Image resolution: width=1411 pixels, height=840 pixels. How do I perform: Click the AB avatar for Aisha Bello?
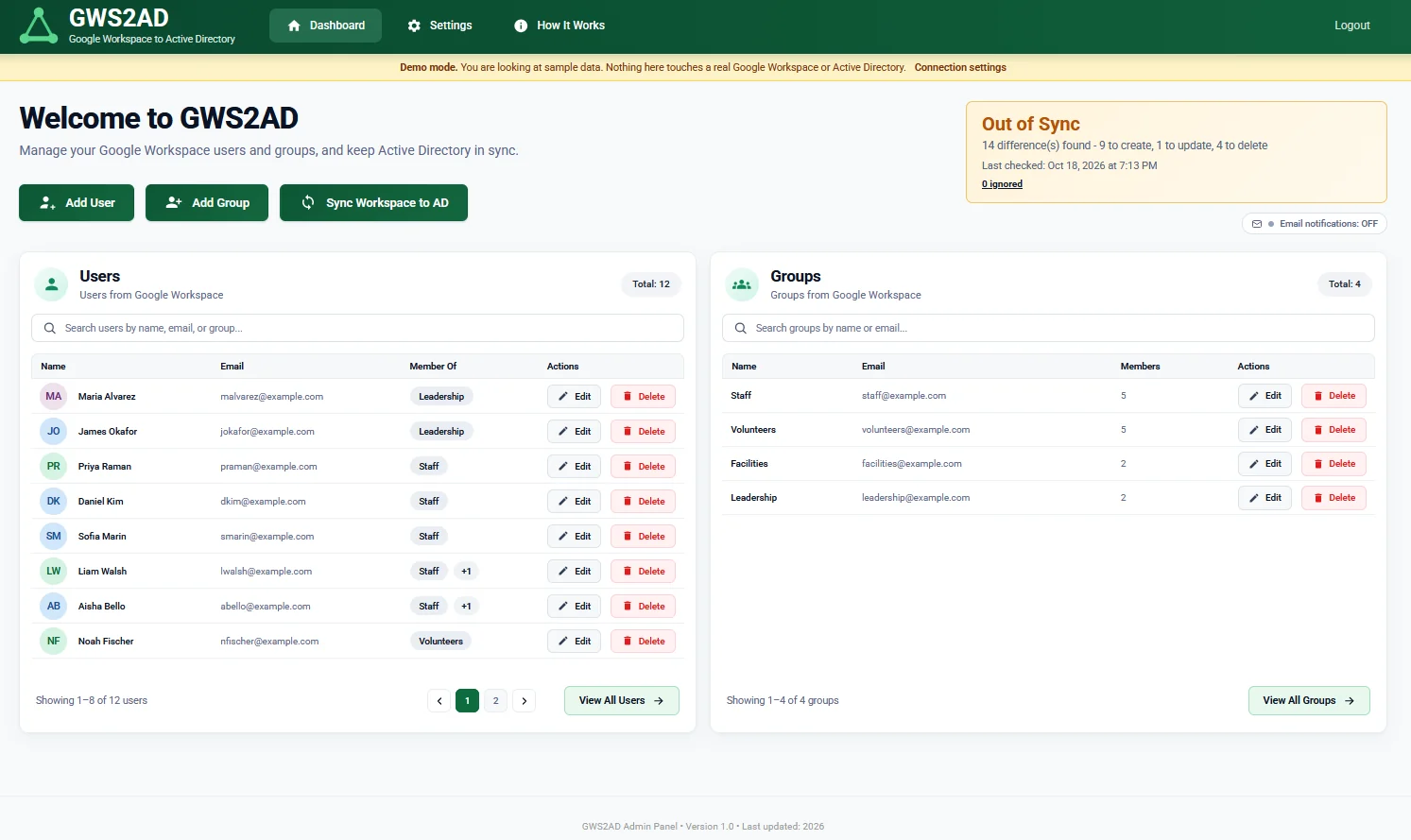tap(54, 606)
